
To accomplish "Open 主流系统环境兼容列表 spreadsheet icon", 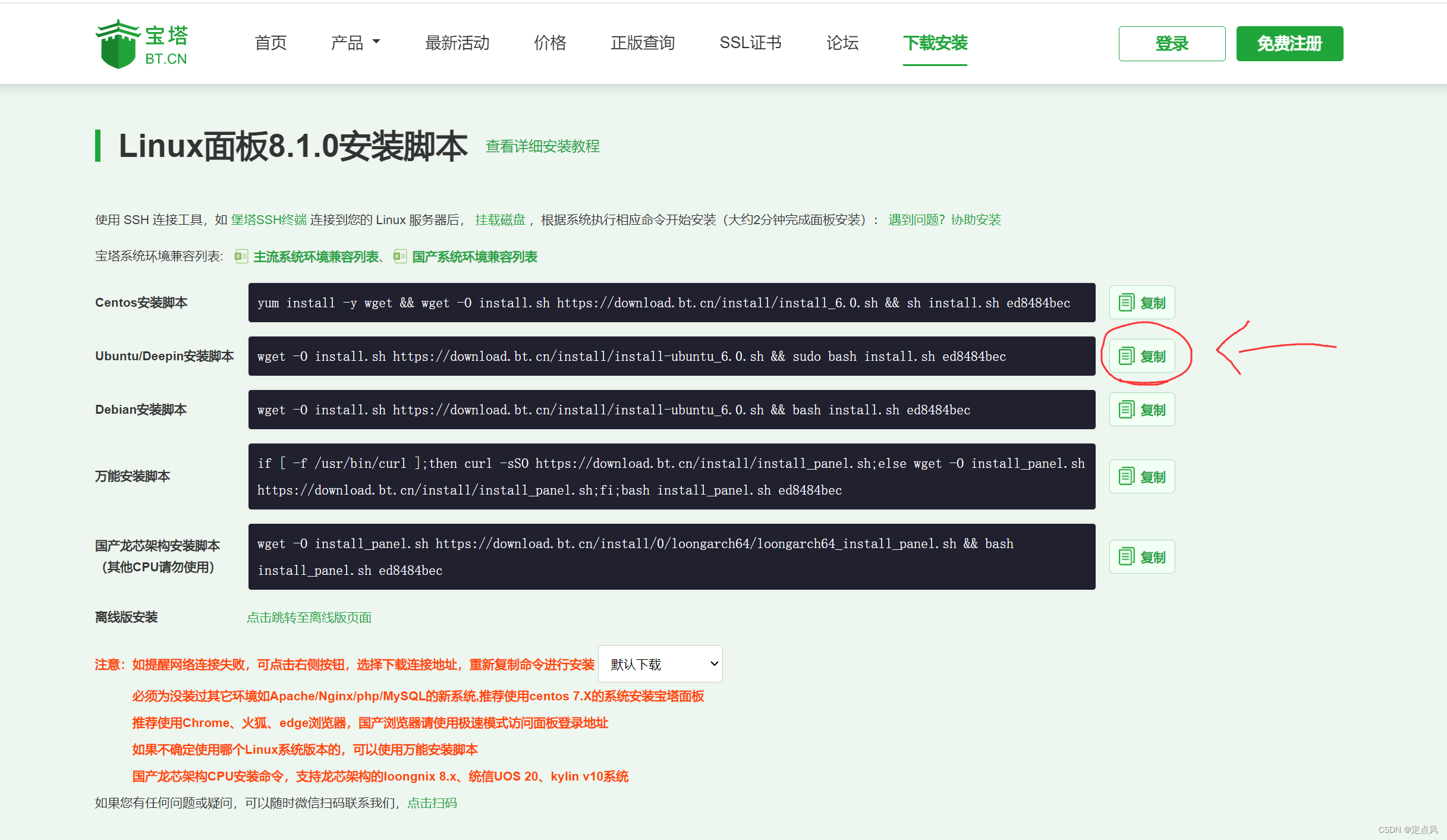I will pos(241,257).
